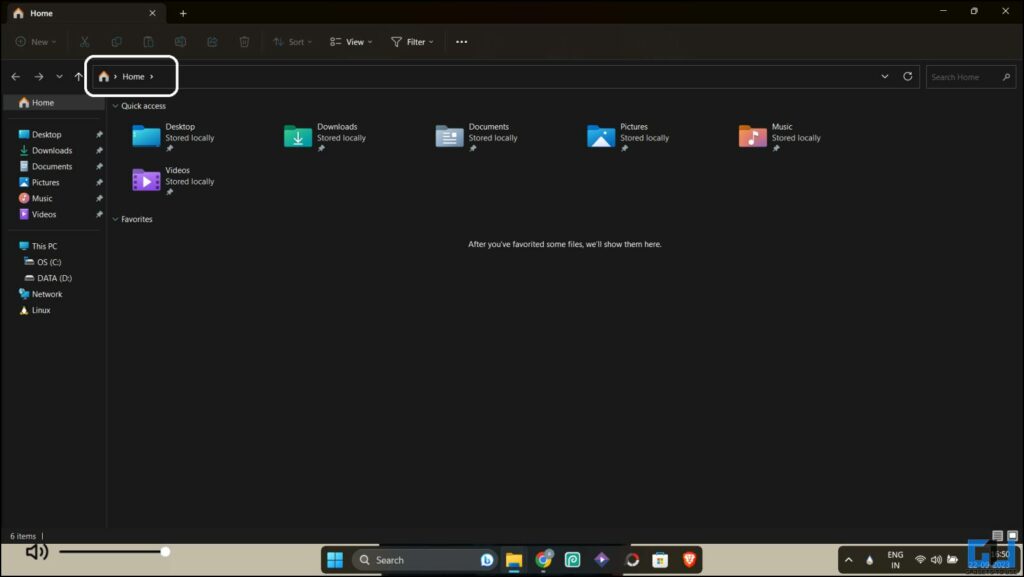The image size is (1024, 577).
Task: Select the Rename icon in the toolbar
Action: [180, 41]
